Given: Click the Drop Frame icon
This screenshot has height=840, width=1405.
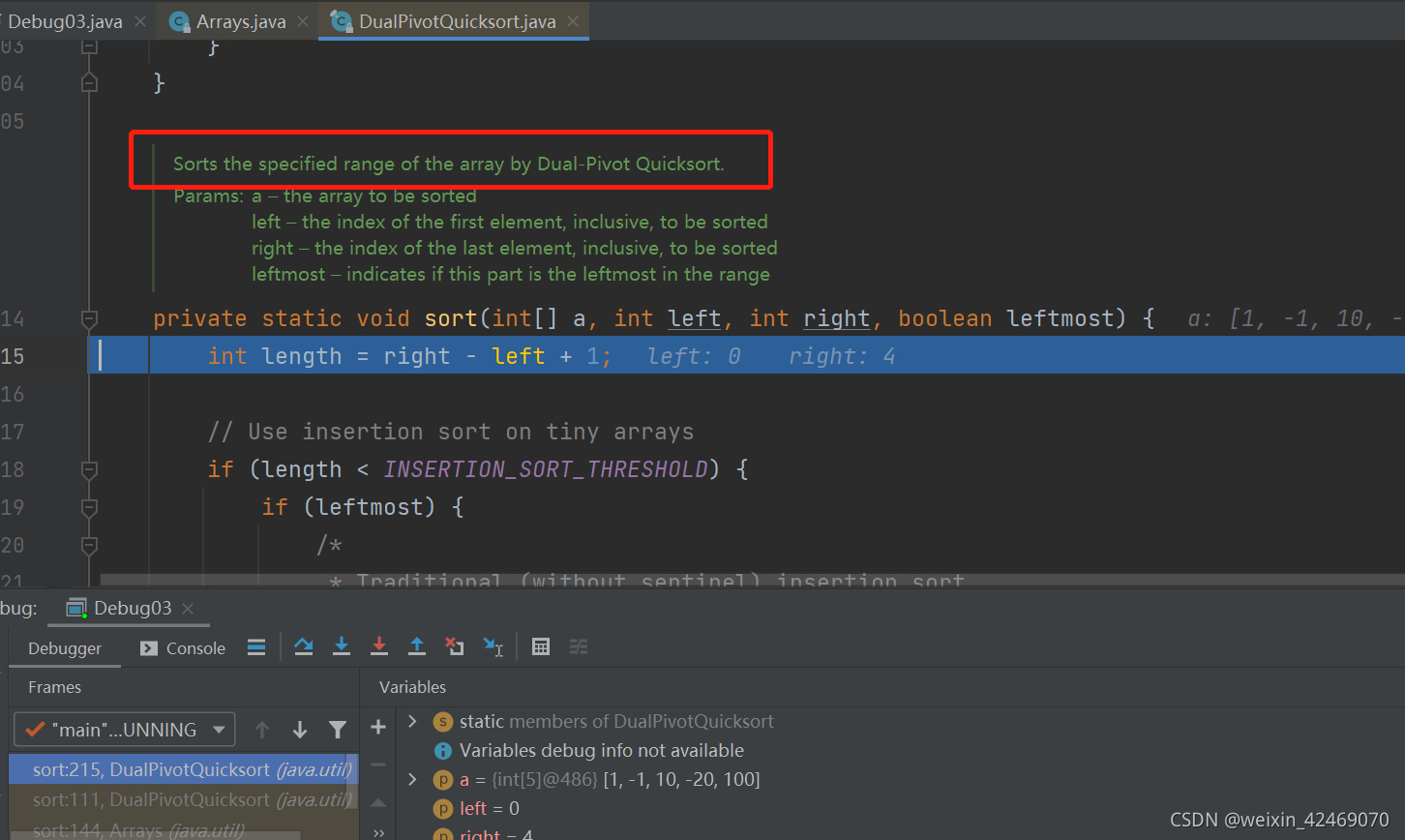Looking at the screenshot, I should click(455, 646).
